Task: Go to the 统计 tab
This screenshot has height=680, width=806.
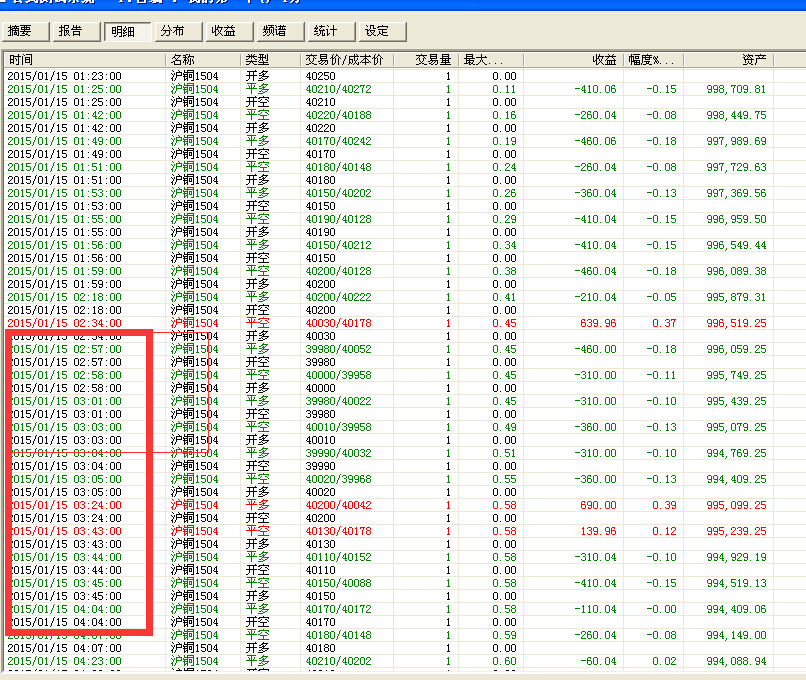Action: click(x=325, y=31)
